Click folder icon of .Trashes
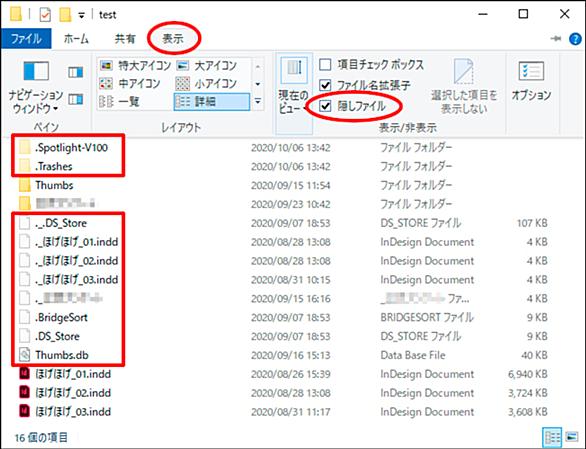Image resolution: width=586 pixels, height=449 pixels. (25, 166)
